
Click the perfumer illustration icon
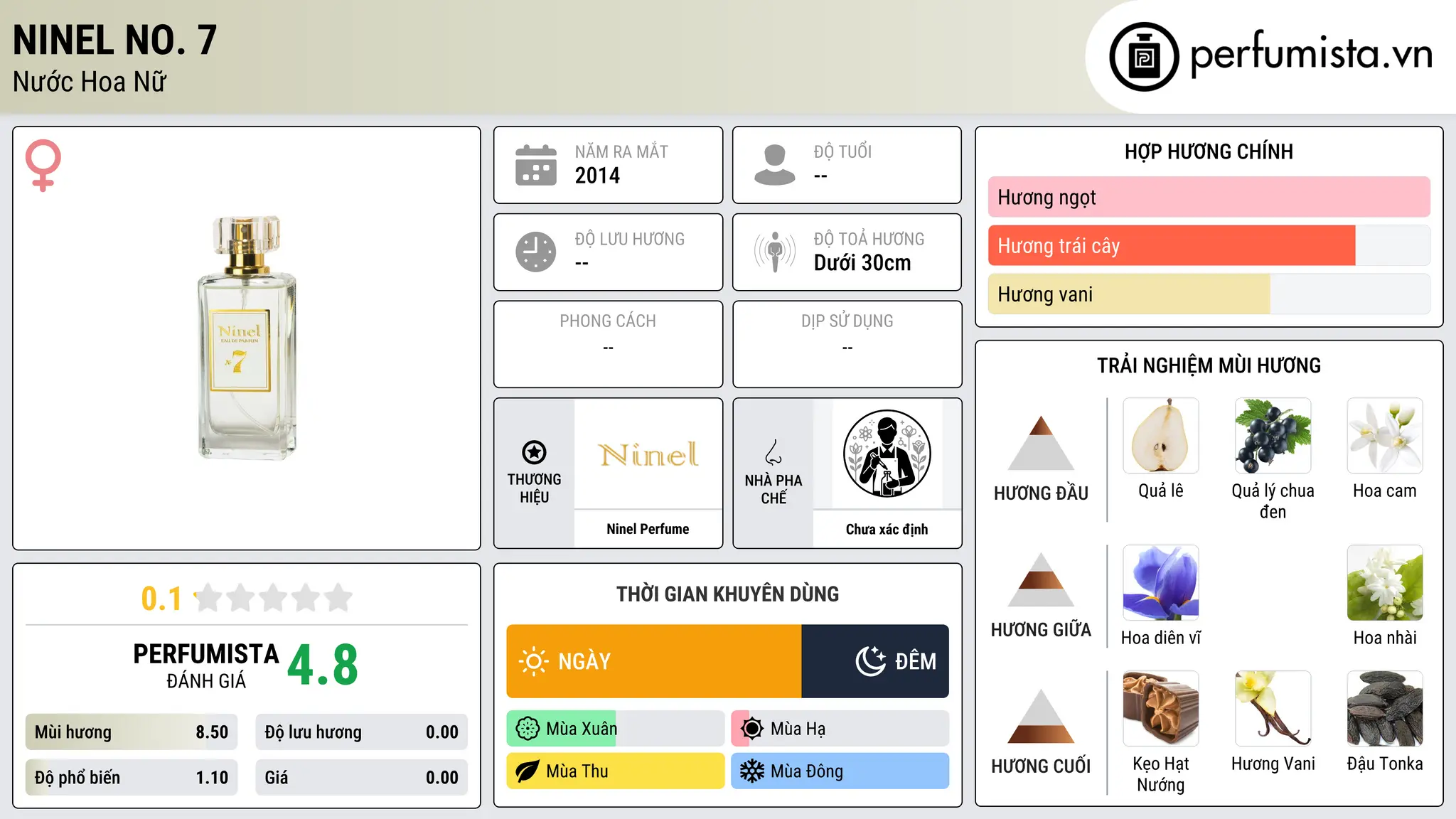pos(887,454)
